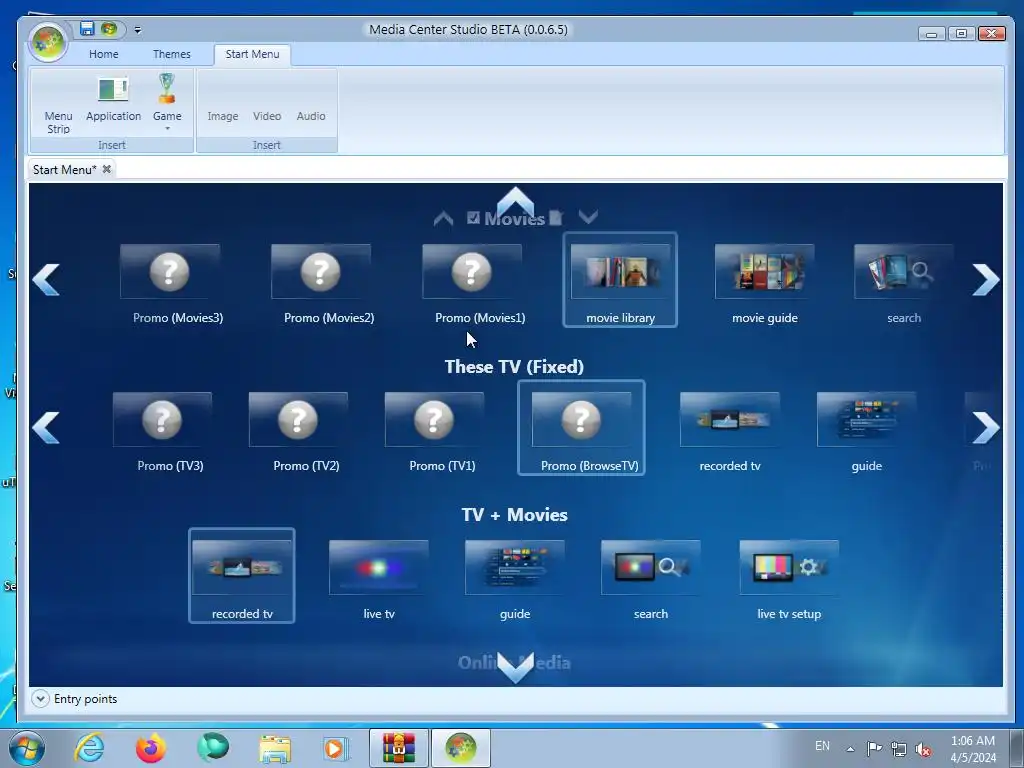1024x768 pixels.
Task: Click right arrow of the Movies strip
Action: click(x=985, y=280)
